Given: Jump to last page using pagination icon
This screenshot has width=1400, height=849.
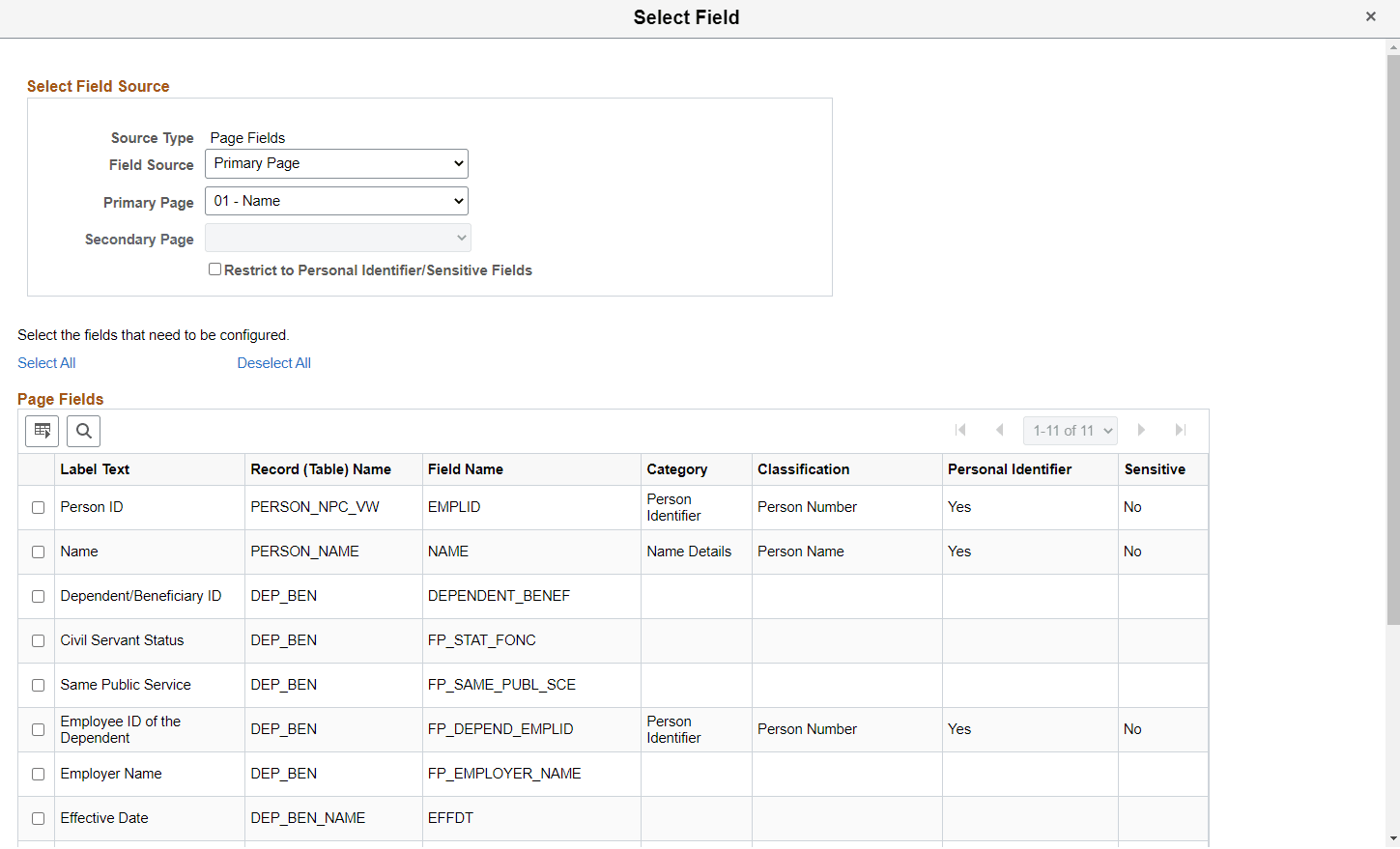Looking at the screenshot, I should pos(1180,430).
